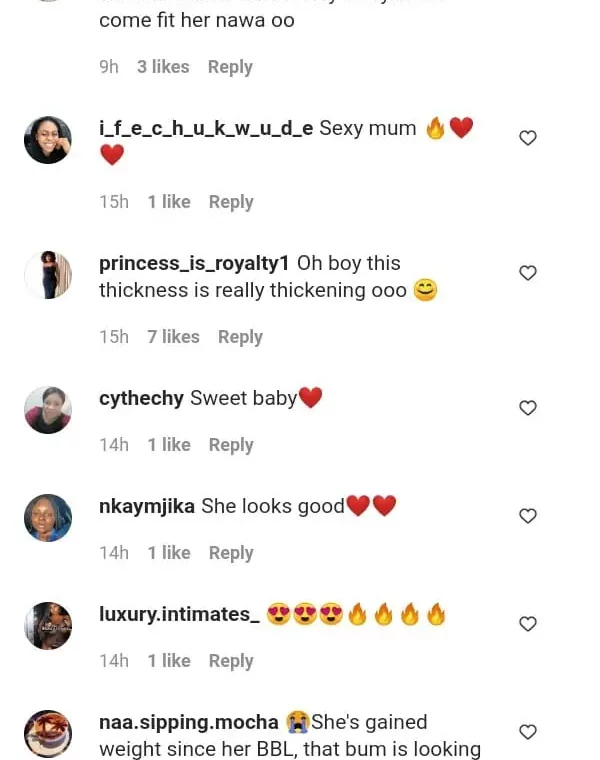Reply to the 'Sexy mum' comment
The image size is (600, 760).
(x=230, y=202)
